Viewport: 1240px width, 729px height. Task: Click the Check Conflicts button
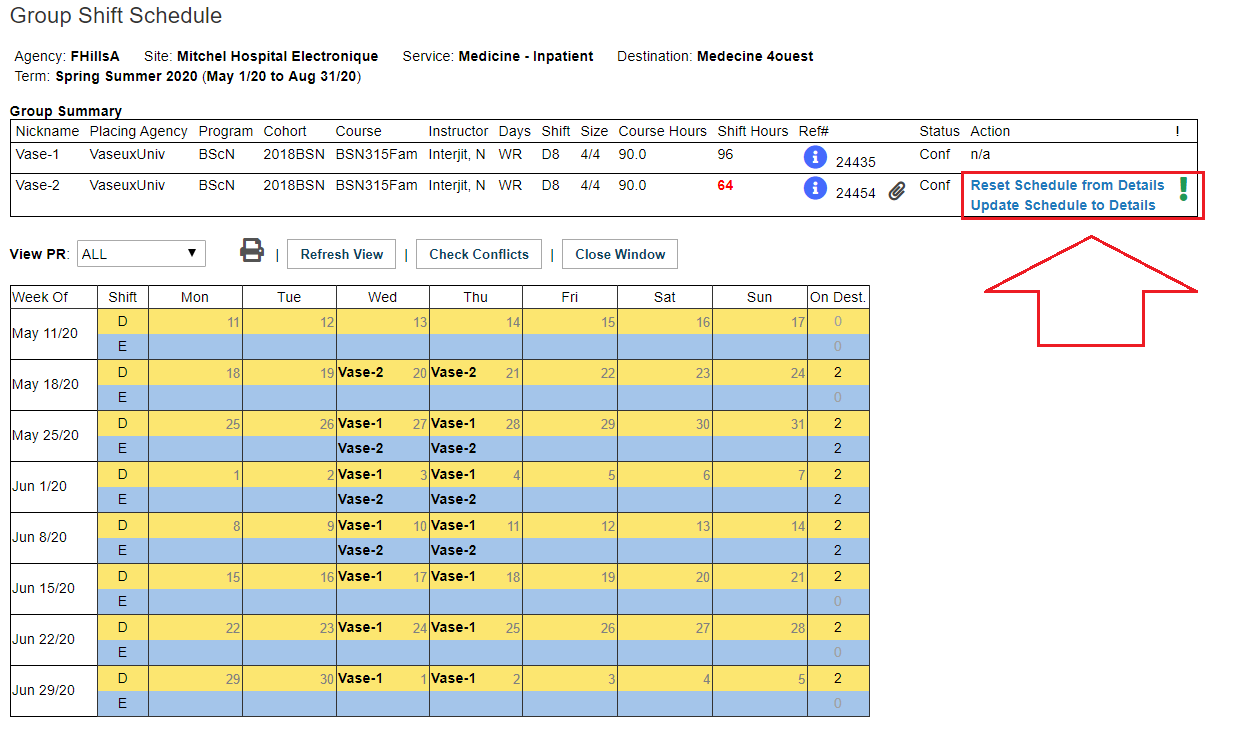click(479, 254)
